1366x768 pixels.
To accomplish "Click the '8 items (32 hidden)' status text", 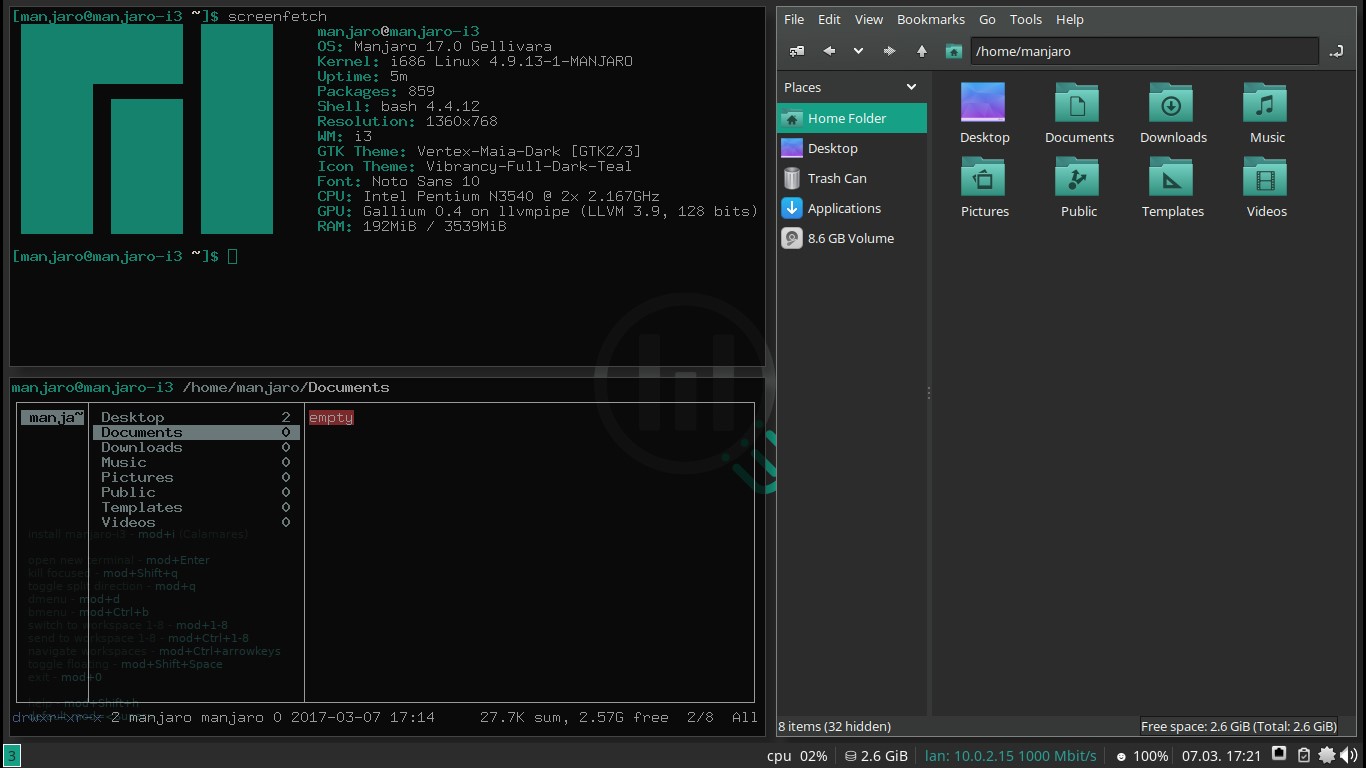I will pyautogui.click(x=834, y=726).
